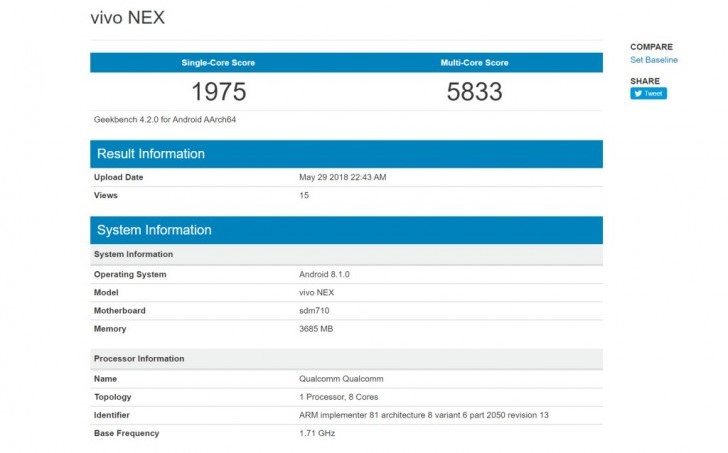The height and width of the screenshot is (453, 728).
Task: Click the Memory label
Action: pos(110,329)
